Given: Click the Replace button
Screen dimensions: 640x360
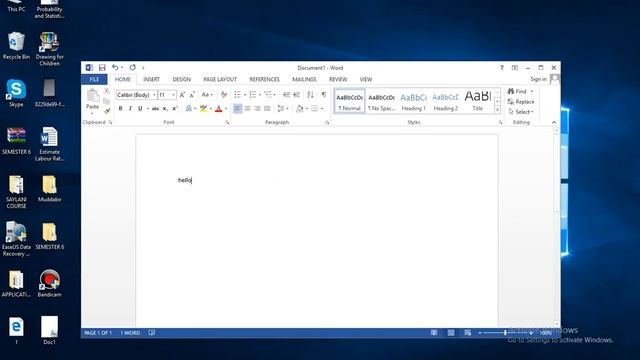Looking at the screenshot, I should click(x=521, y=102).
